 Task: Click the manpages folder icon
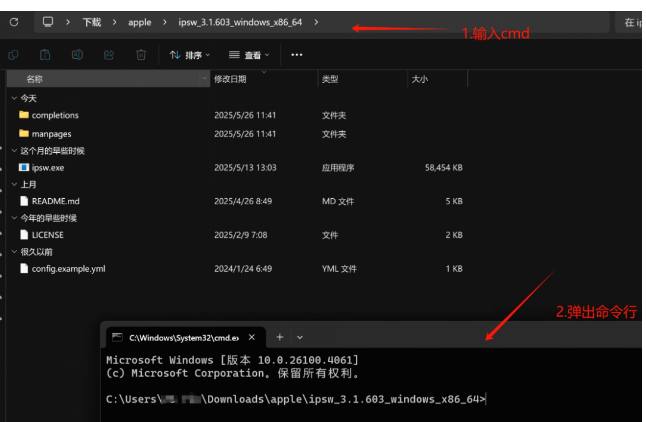tap(24, 133)
